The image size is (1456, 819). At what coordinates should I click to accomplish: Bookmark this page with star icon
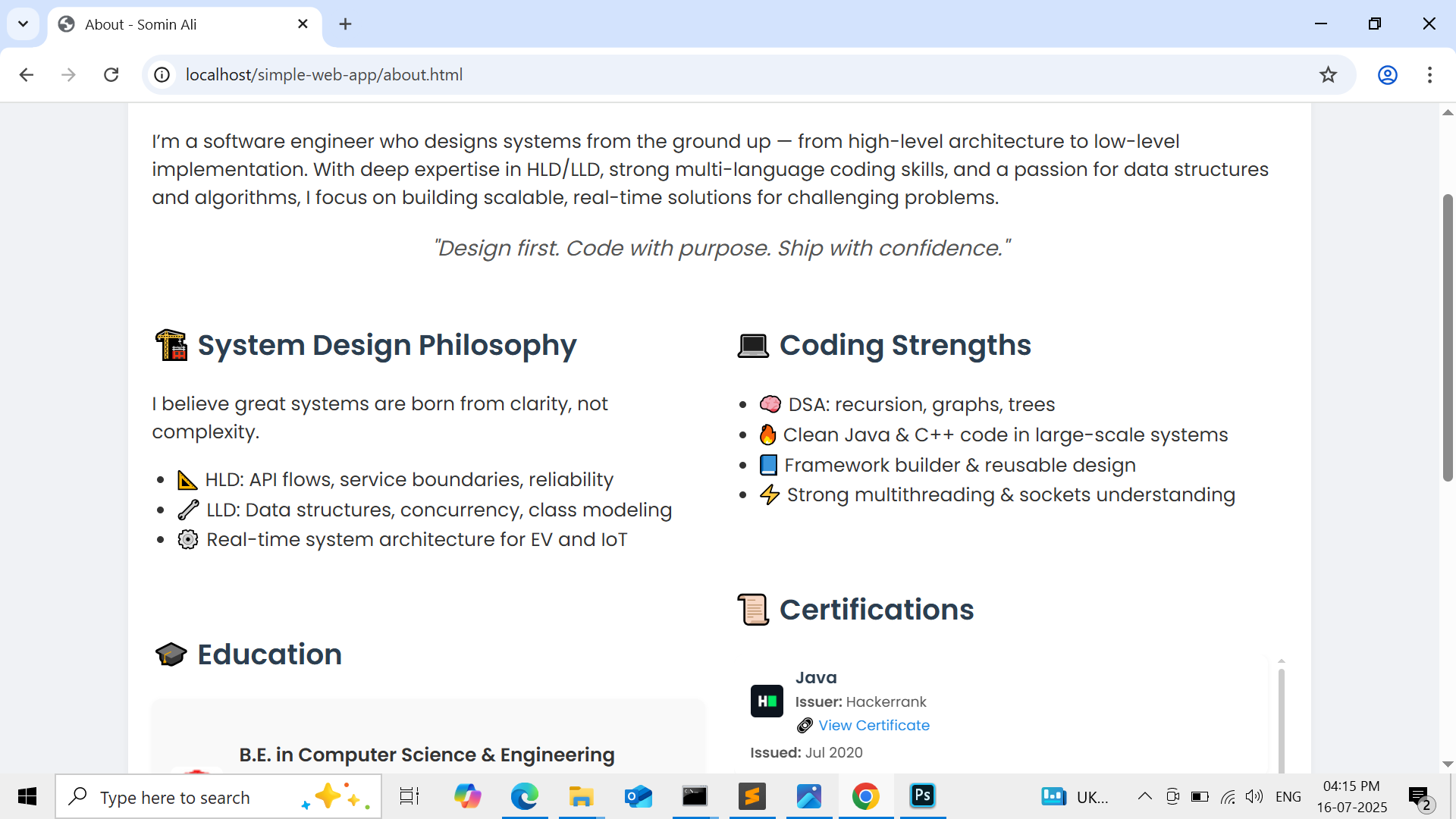click(1328, 74)
